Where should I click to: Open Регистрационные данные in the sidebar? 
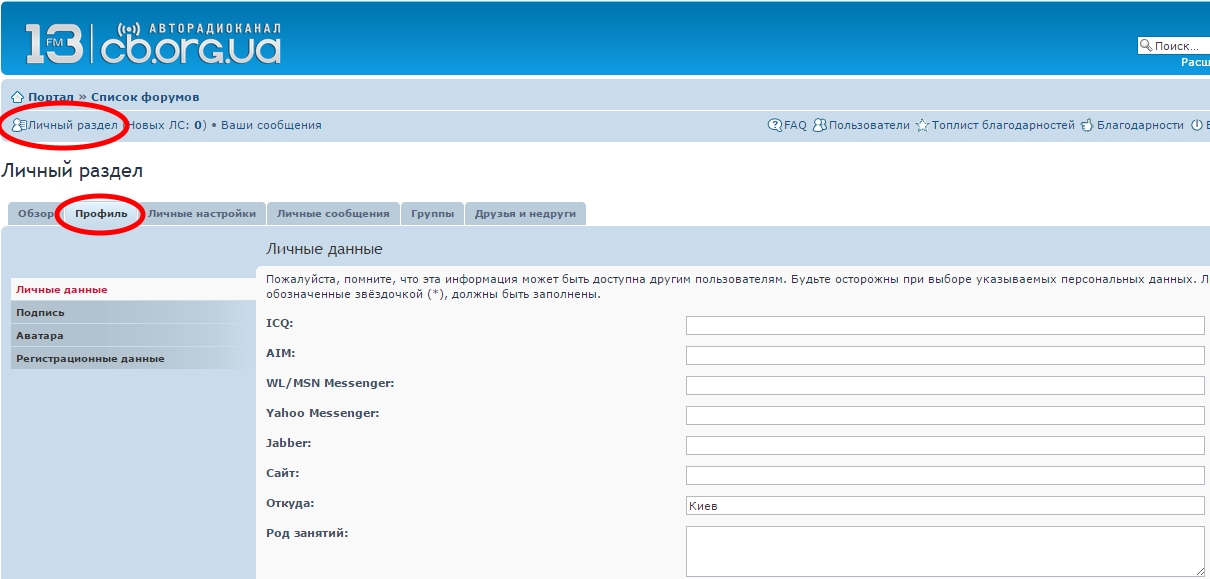tap(90, 358)
